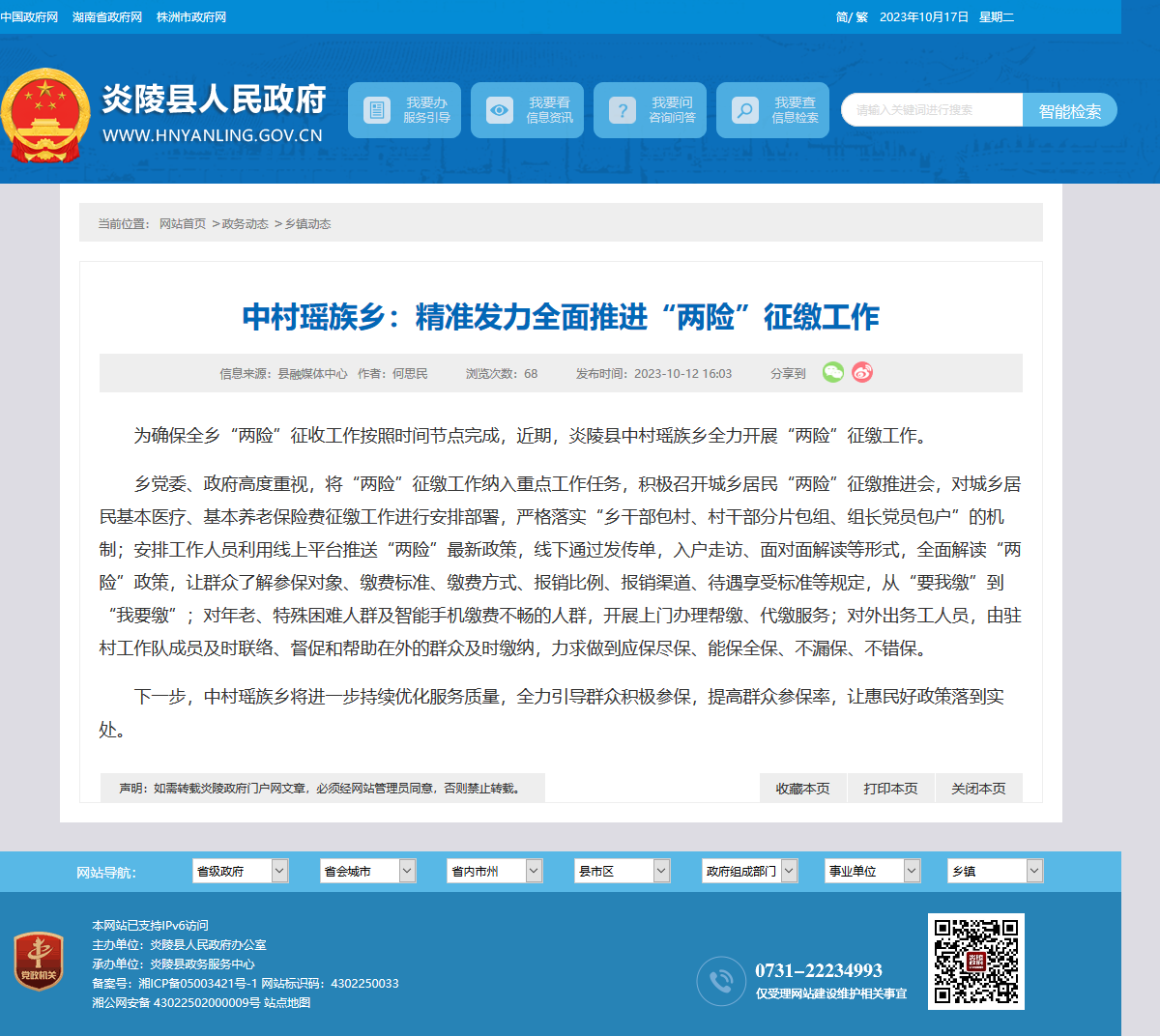The height and width of the screenshot is (1036, 1160).
Task: Share article via Weibo icon
Action: pyautogui.click(x=862, y=372)
